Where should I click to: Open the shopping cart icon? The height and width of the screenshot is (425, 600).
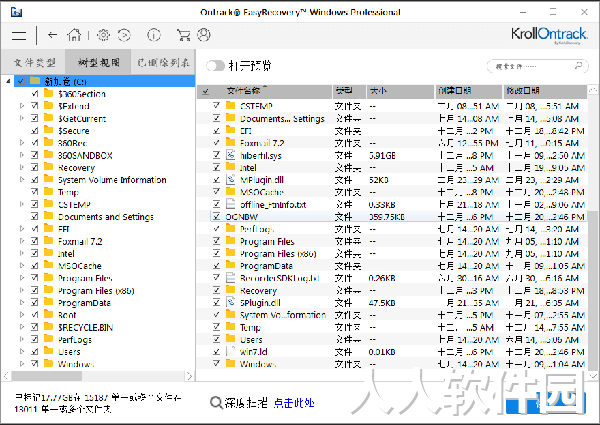183,35
